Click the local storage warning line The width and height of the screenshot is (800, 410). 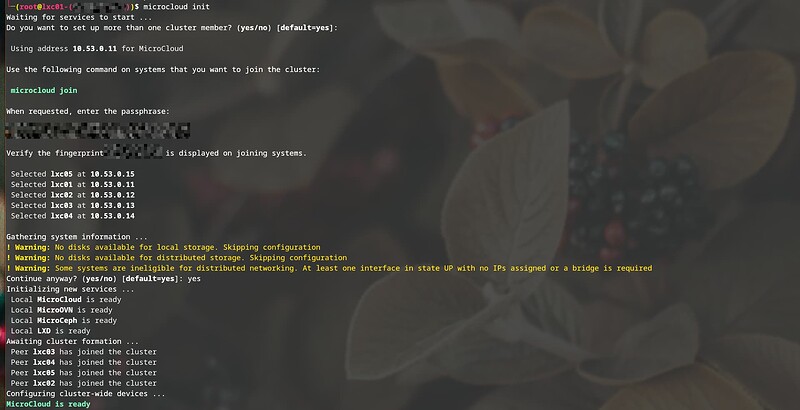[x=163, y=247]
